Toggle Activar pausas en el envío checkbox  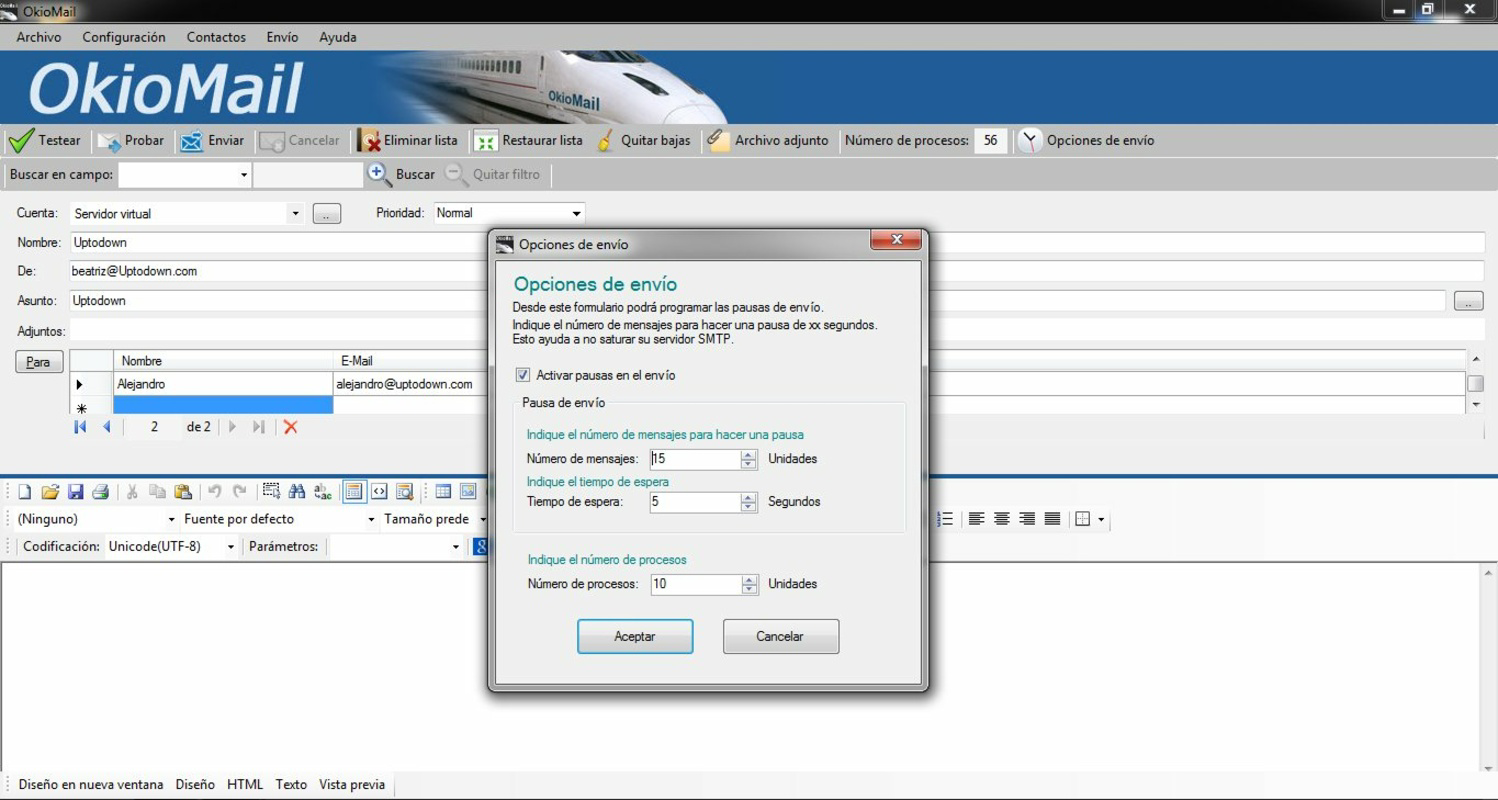tap(523, 376)
